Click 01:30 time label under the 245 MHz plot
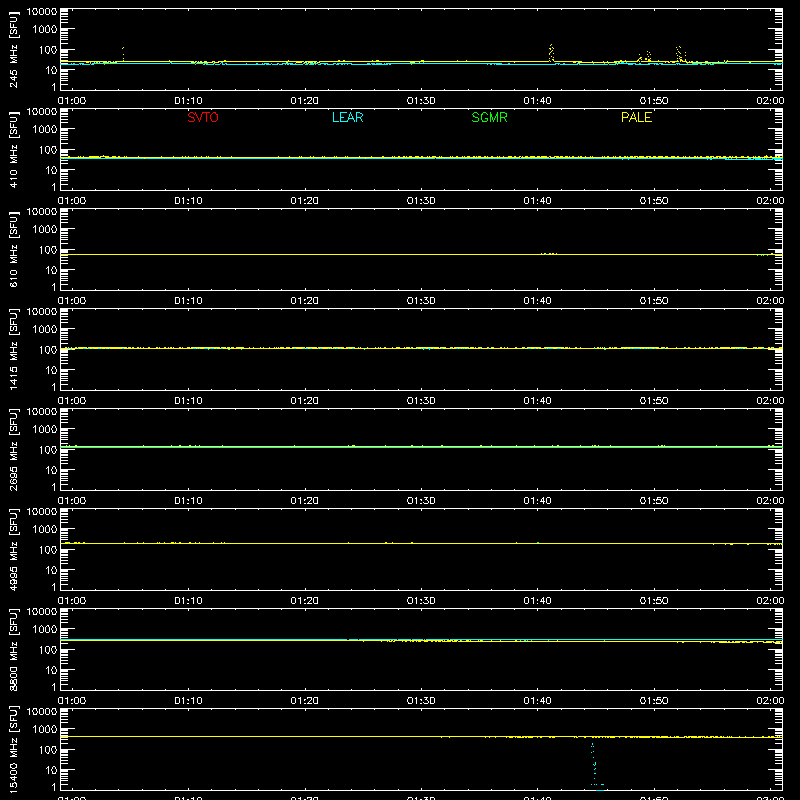Image resolution: width=800 pixels, height=800 pixels. (421, 101)
